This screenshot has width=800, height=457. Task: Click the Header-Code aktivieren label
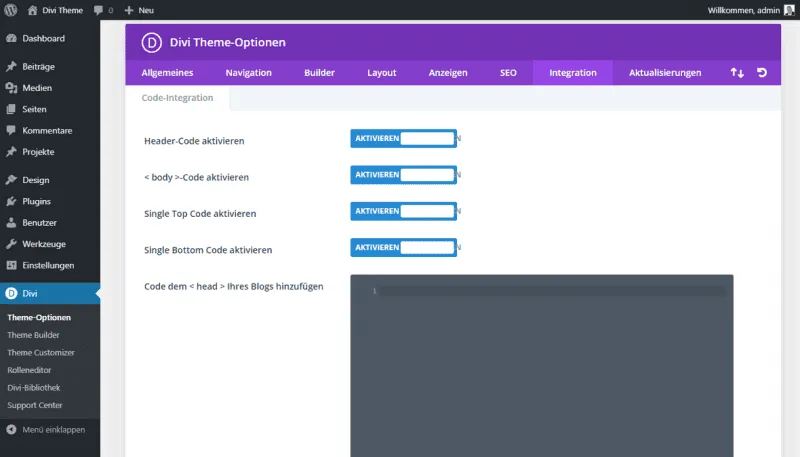pos(194,141)
